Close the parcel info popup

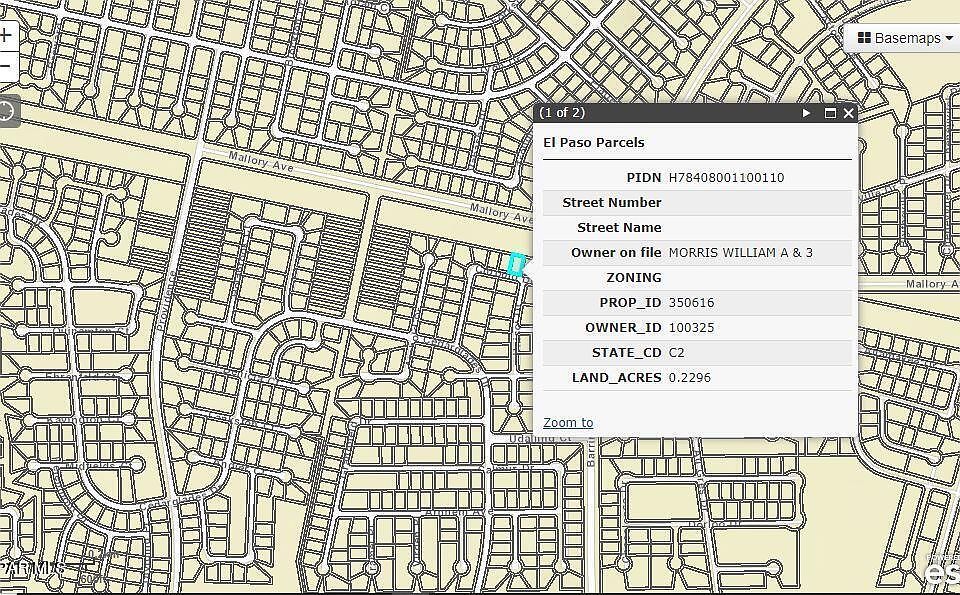(x=849, y=113)
